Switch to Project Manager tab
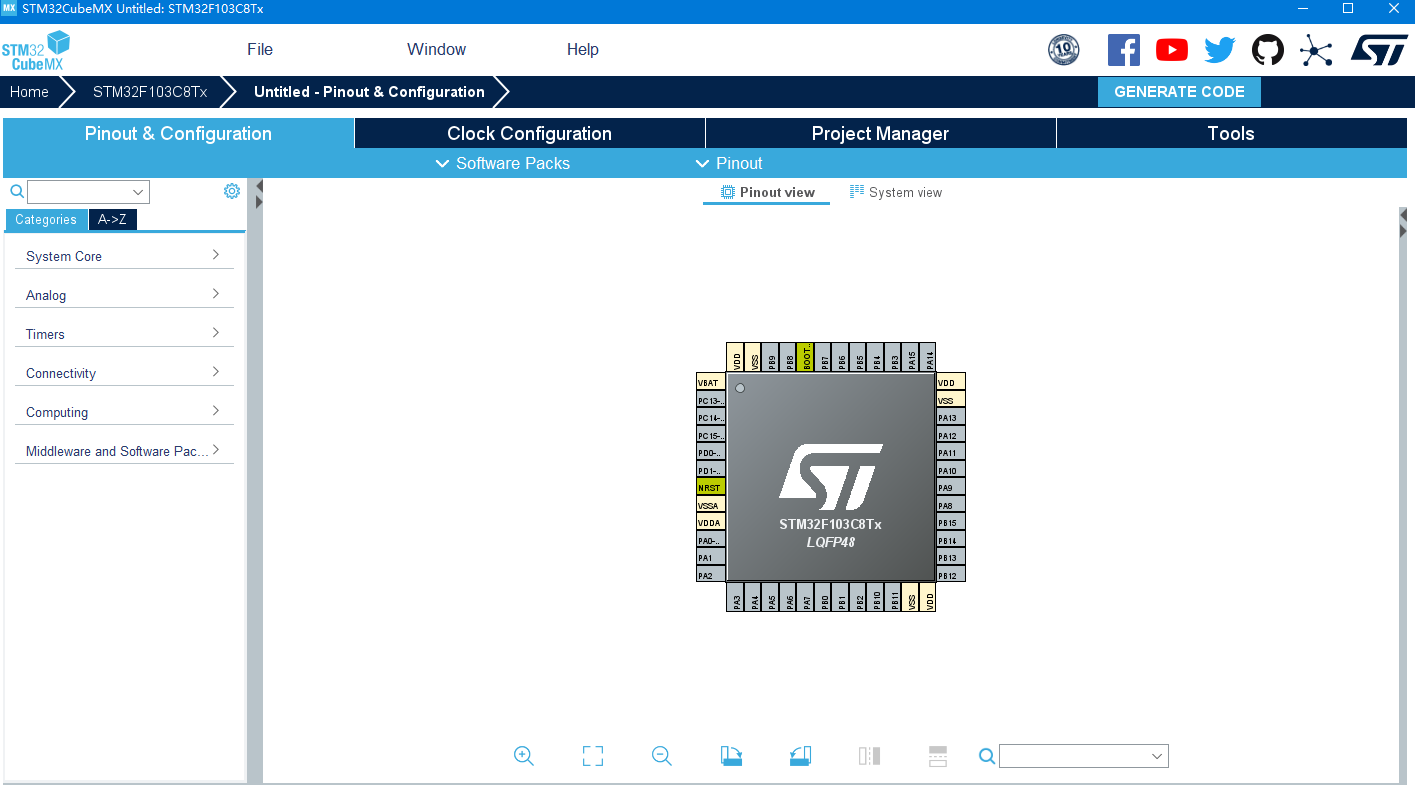This screenshot has height=789, width=1415. tap(880, 133)
